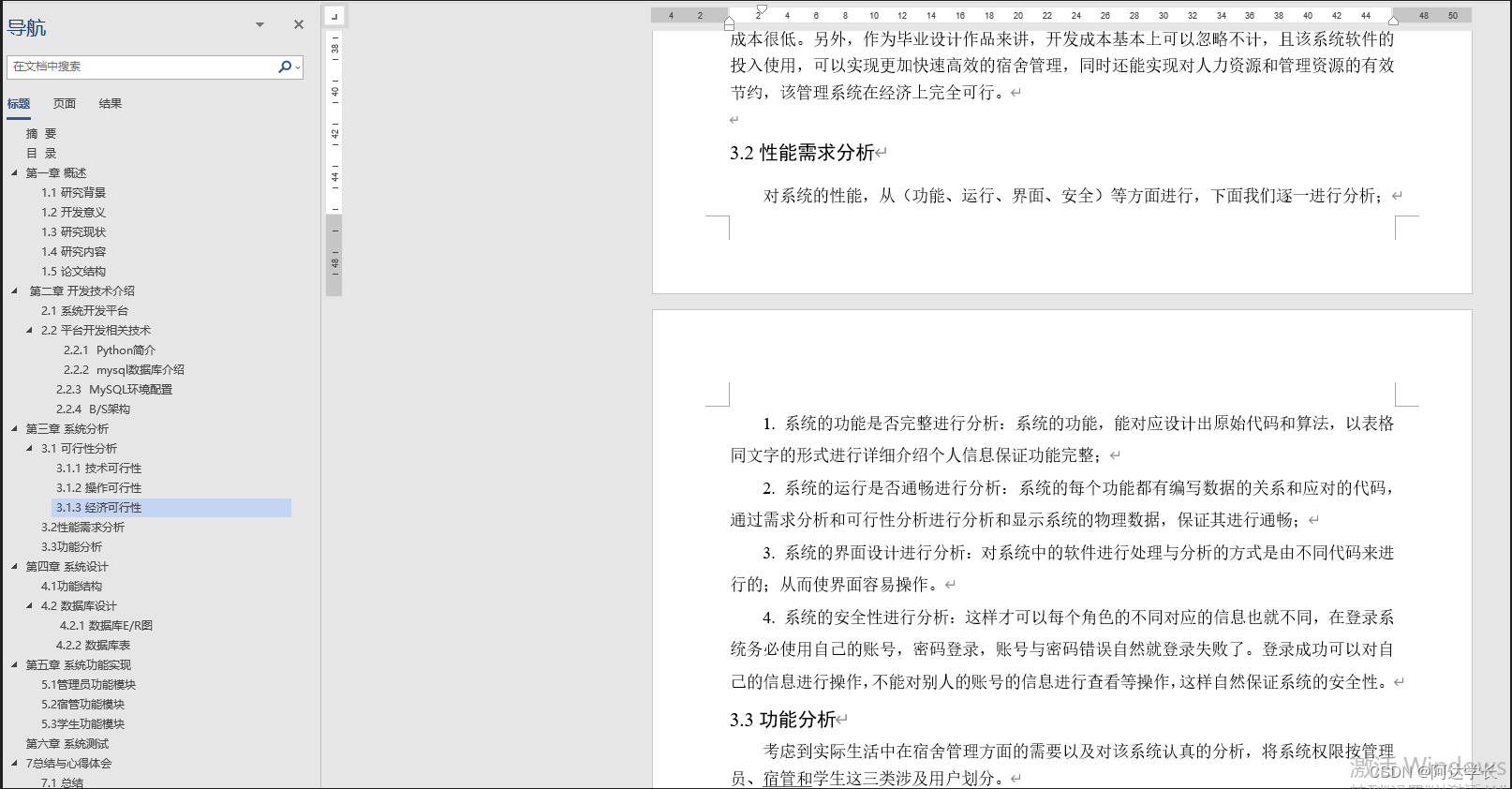The image size is (1512, 789).
Task: Go to 5.1管理员功能模块
Action: [88, 684]
